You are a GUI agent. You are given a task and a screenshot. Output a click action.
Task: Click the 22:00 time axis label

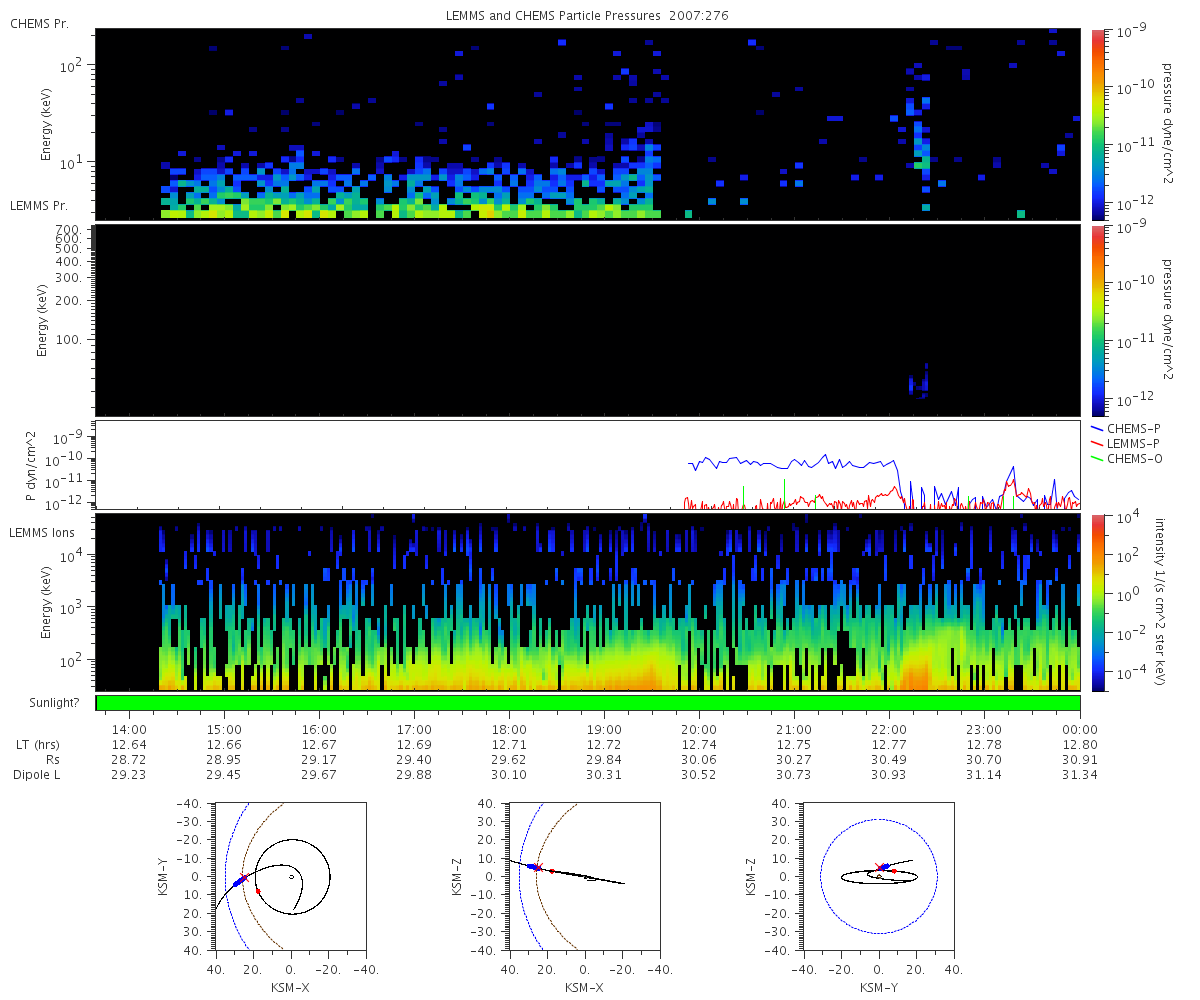coord(889,729)
